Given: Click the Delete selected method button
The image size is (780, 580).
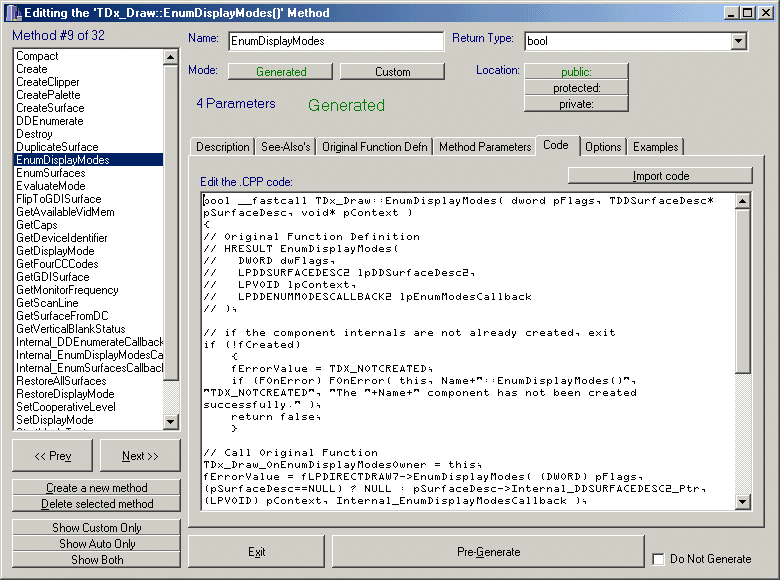Looking at the screenshot, I should click(x=97, y=504).
